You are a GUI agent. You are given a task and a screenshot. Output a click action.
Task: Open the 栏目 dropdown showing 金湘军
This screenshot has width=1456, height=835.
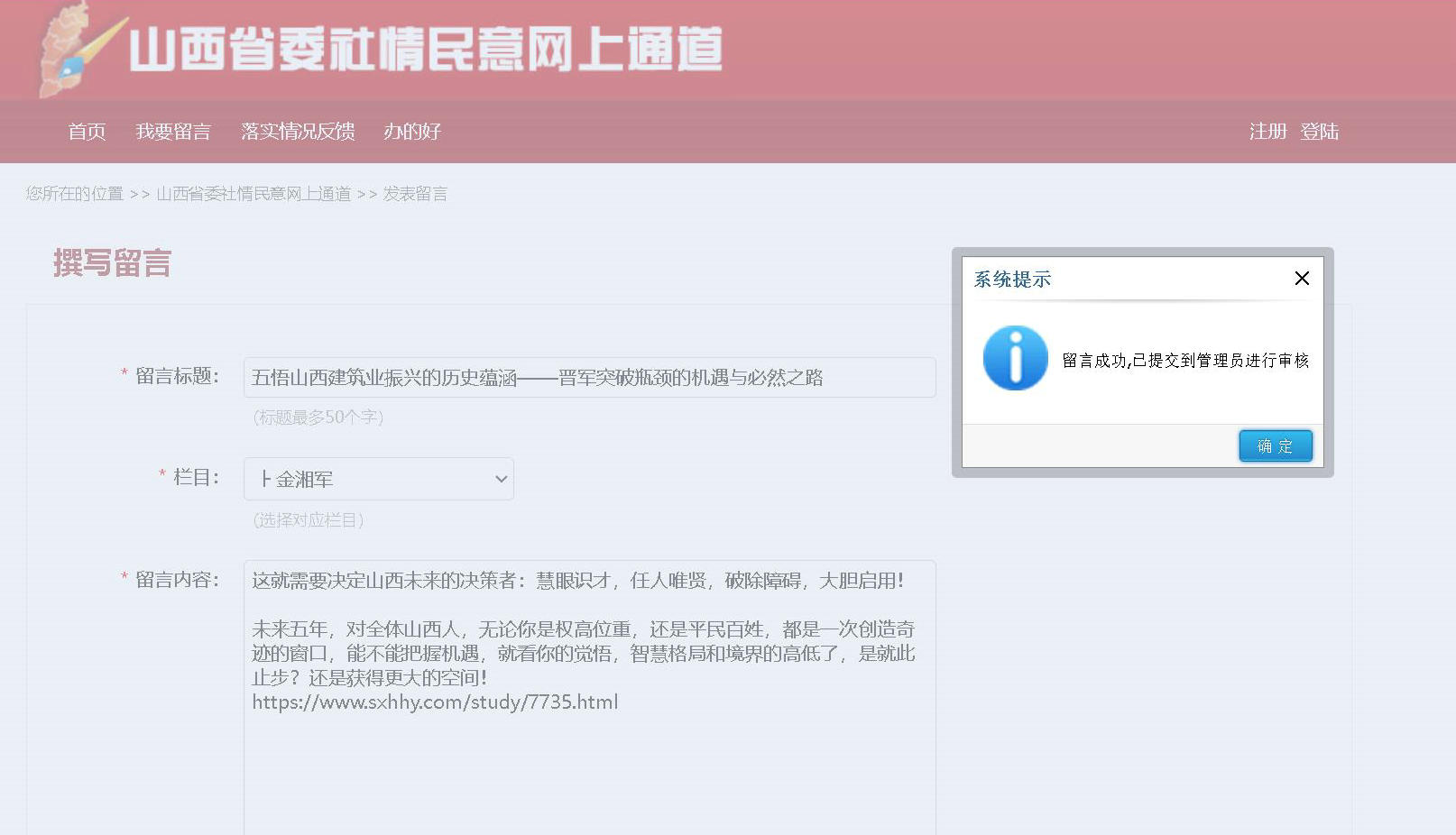[379, 479]
